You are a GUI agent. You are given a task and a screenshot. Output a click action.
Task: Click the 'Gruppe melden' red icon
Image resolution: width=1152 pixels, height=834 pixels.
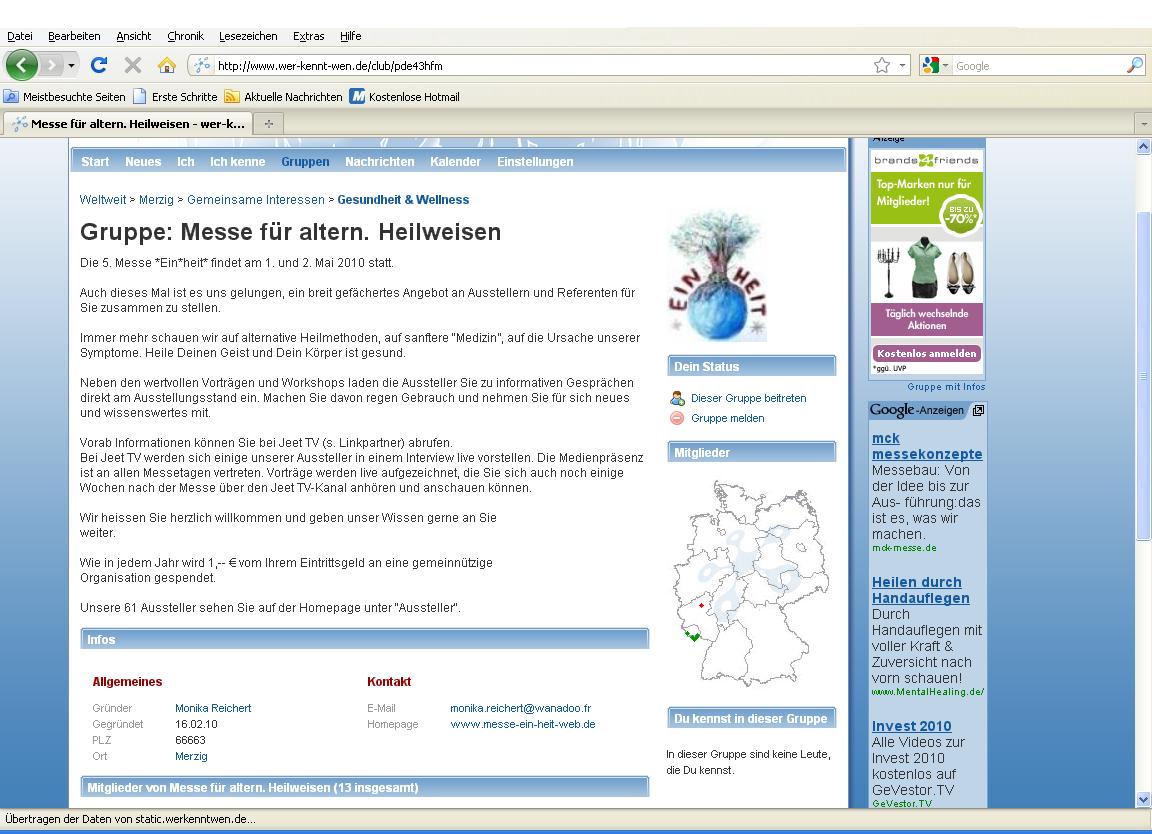[678, 418]
